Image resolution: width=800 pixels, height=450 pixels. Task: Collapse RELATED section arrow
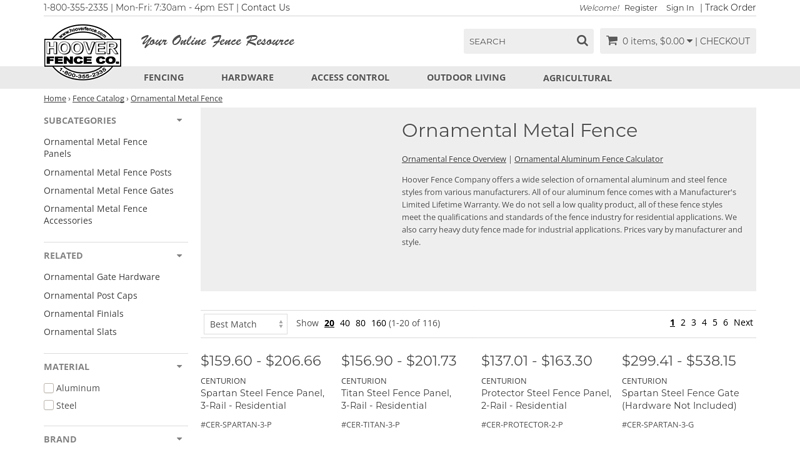179,256
